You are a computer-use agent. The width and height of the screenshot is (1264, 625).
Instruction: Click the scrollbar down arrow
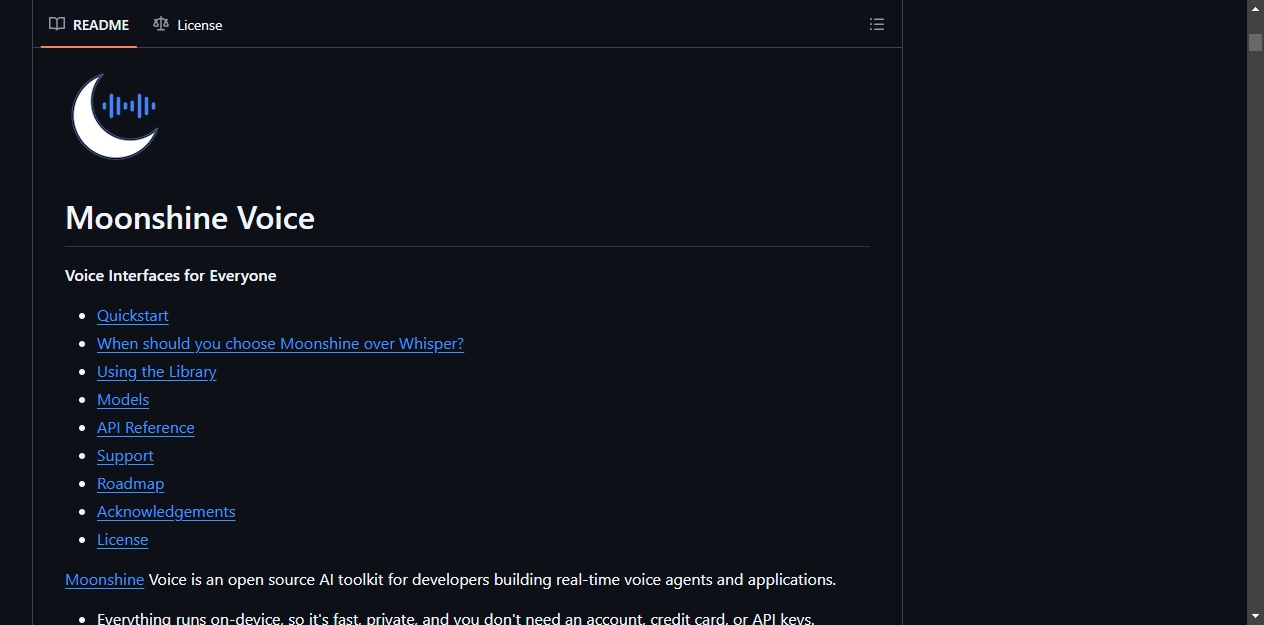(1255, 616)
